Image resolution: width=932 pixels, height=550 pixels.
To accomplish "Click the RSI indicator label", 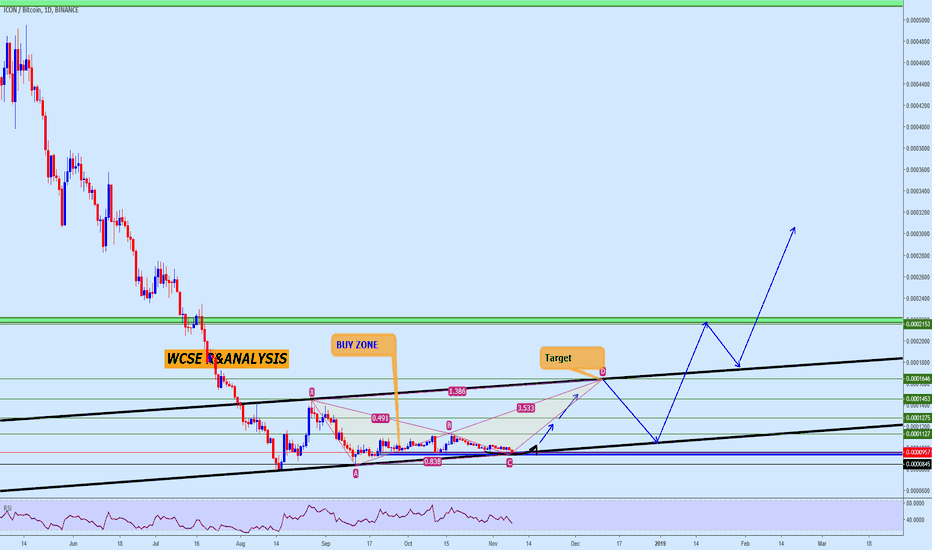I will [x=8, y=508].
